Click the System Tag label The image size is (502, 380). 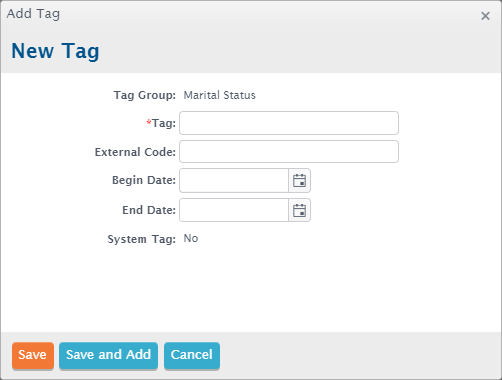click(141, 239)
